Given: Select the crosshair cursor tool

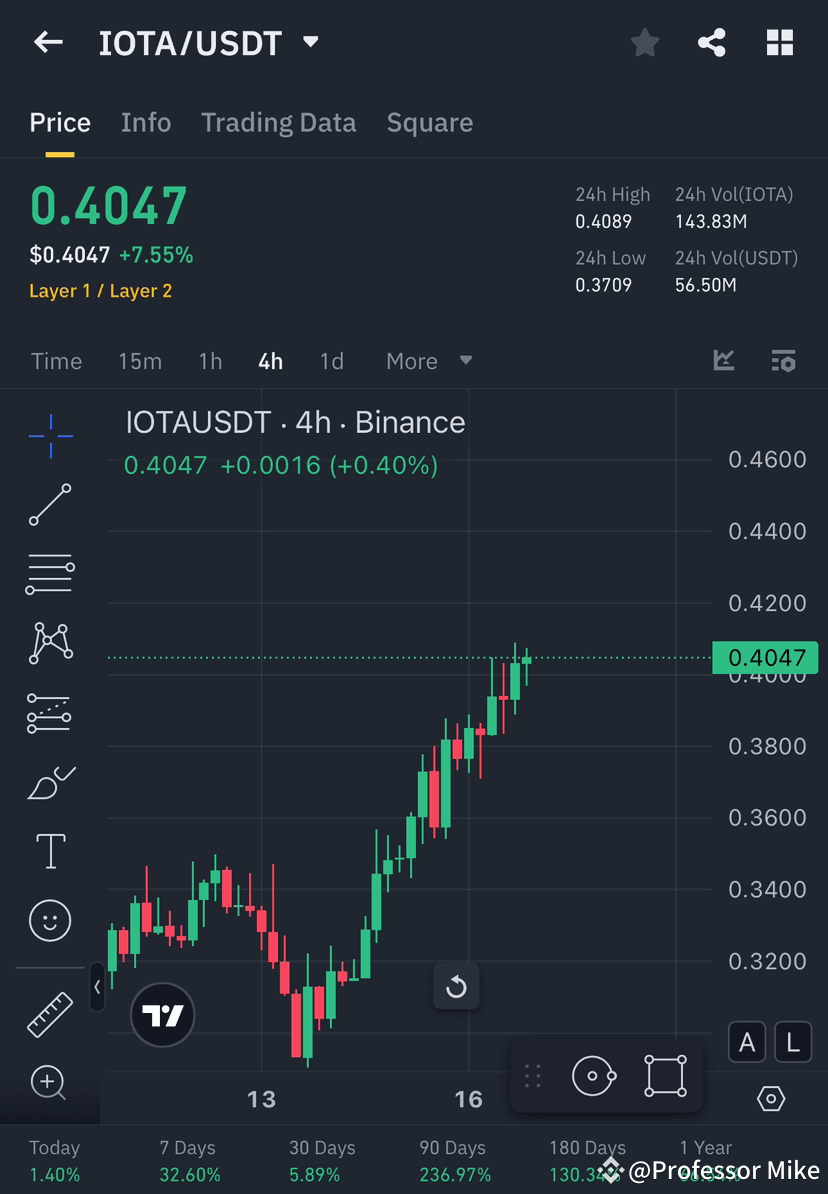Looking at the screenshot, I should pyautogui.click(x=50, y=435).
